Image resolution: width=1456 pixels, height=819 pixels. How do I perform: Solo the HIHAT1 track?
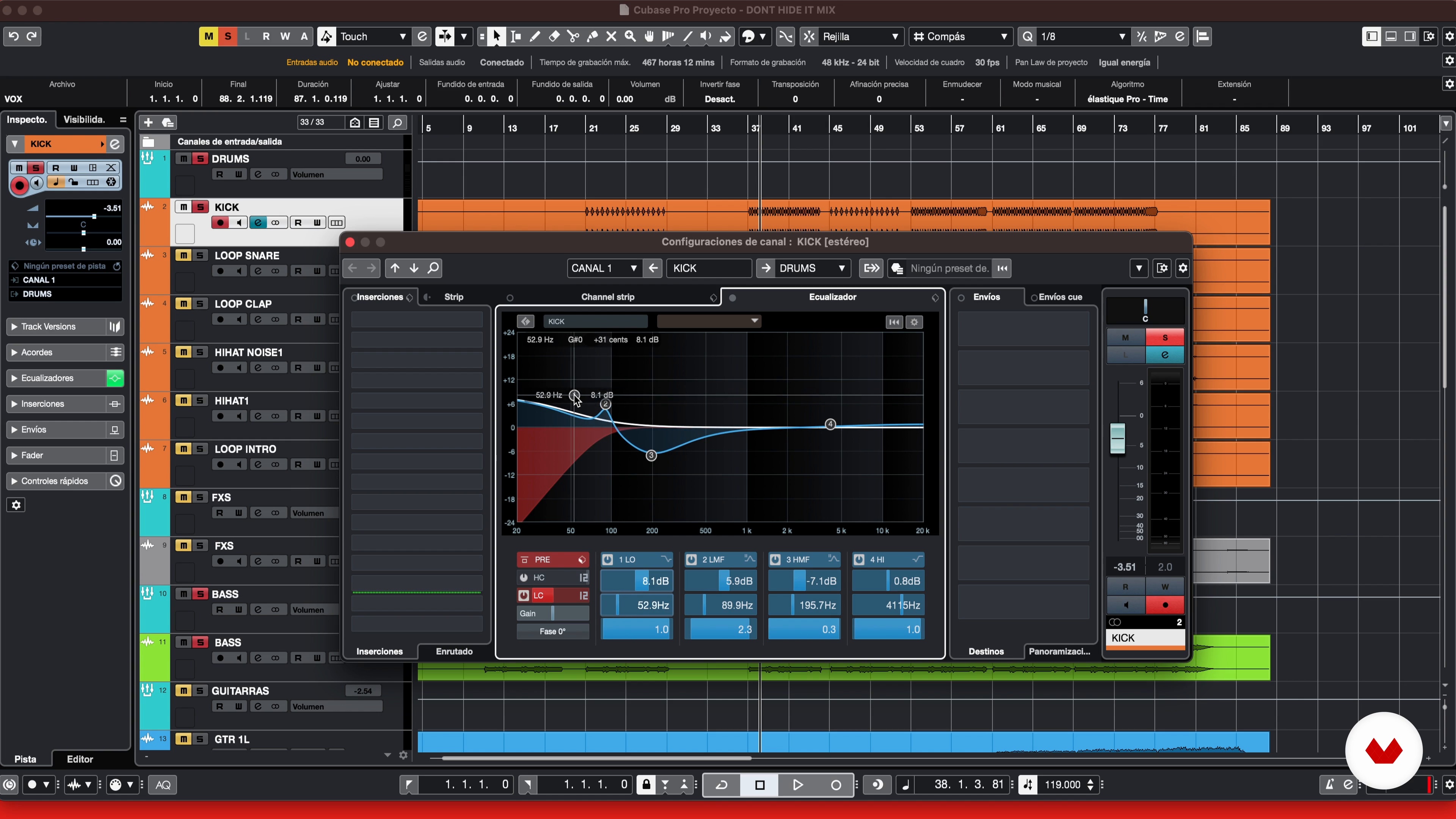tap(200, 401)
